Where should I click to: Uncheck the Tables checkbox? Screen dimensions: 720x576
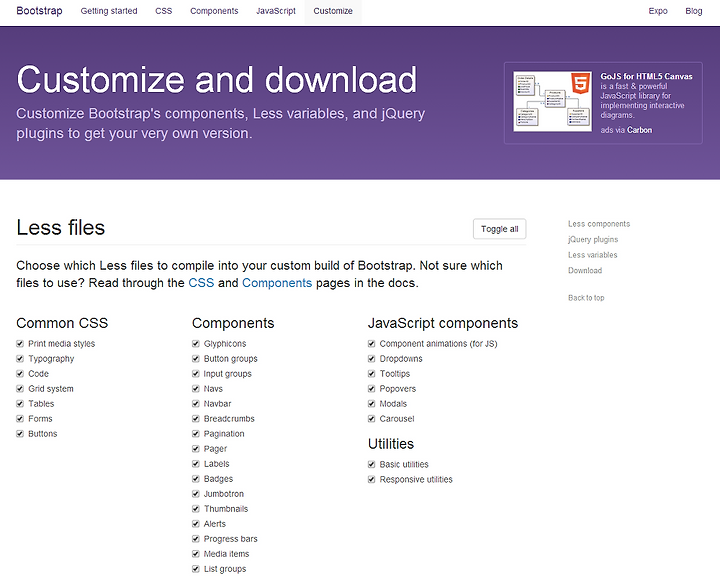point(20,403)
